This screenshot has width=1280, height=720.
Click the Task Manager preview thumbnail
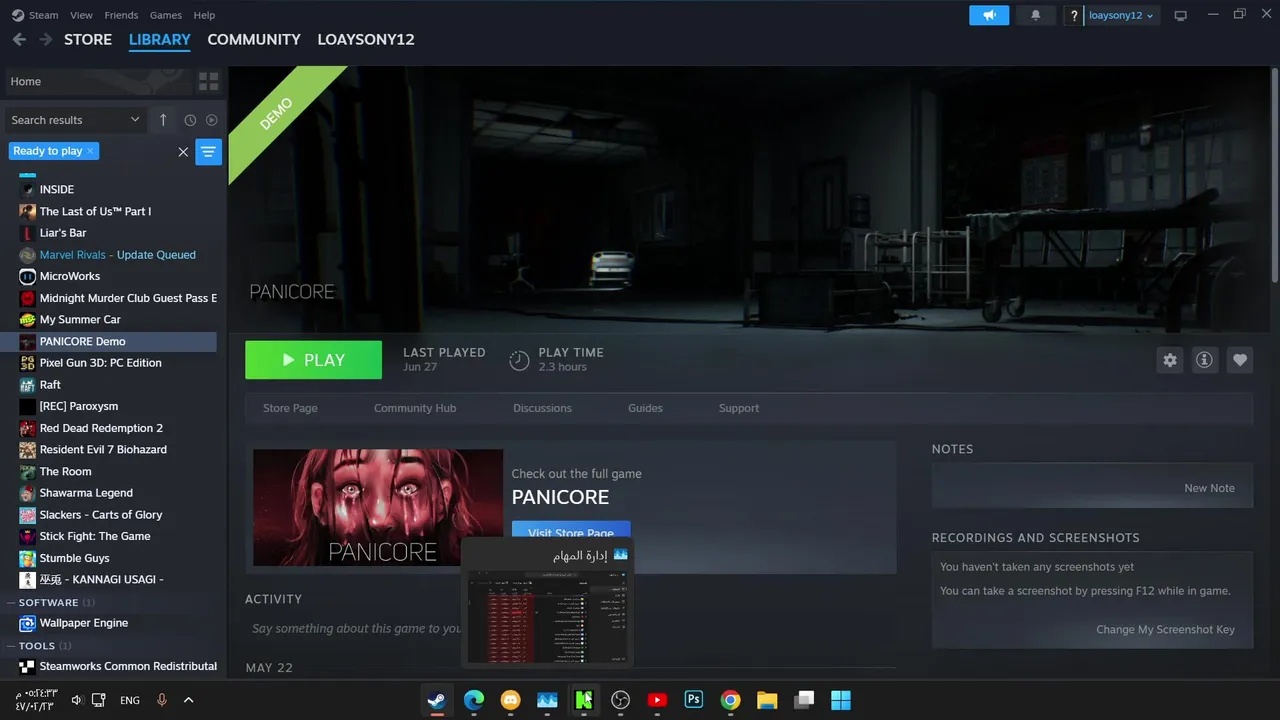coord(547,616)
